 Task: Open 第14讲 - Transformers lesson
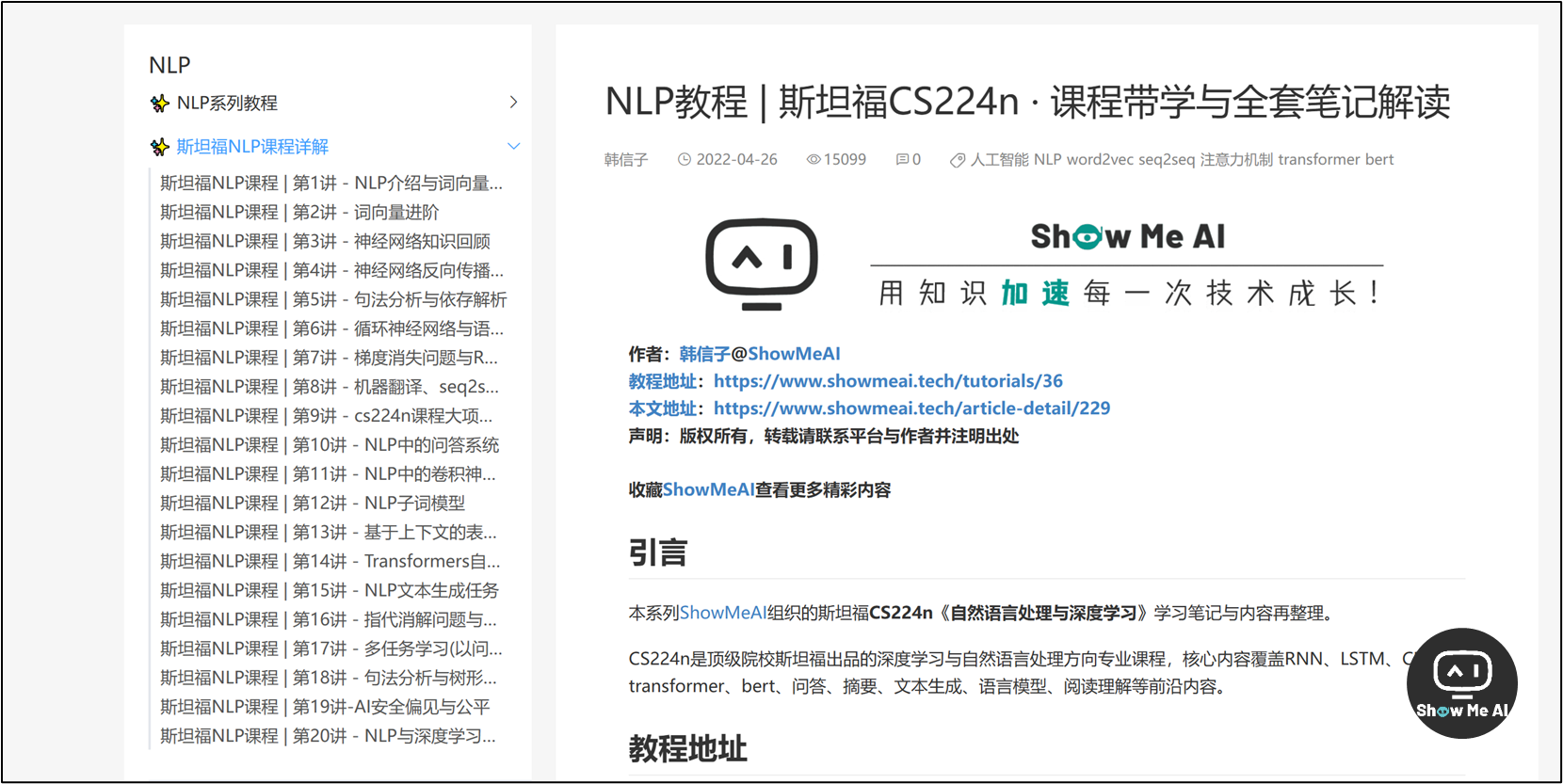click(x=330, y=562)
